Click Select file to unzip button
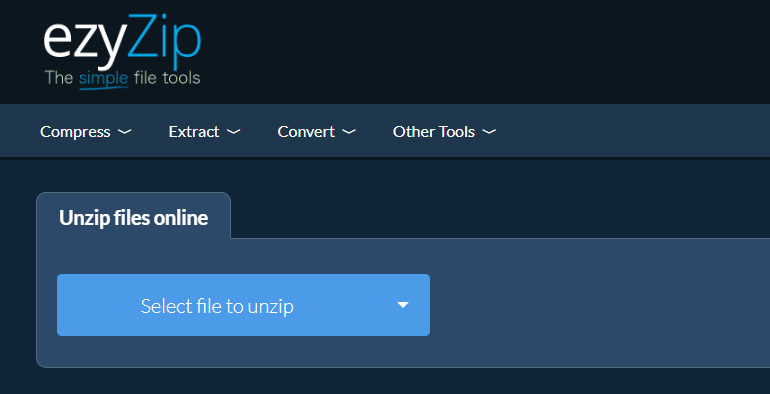The image size is (770, 394). (x=217, y=306)
